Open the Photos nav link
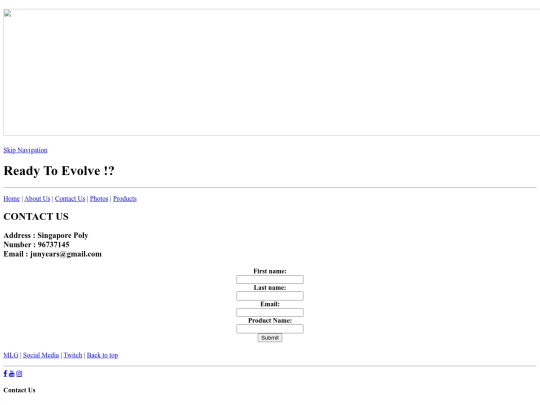The image size is (540, 405). 99,199
